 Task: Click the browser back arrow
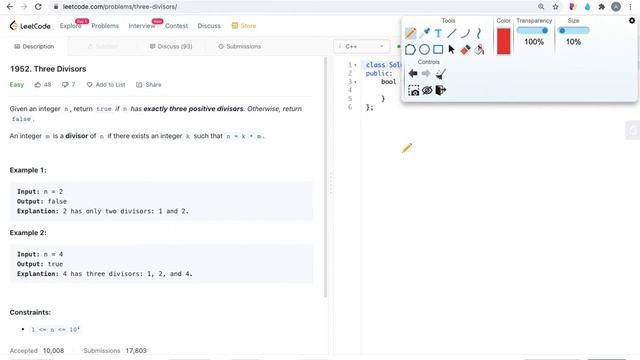[10, 7]
